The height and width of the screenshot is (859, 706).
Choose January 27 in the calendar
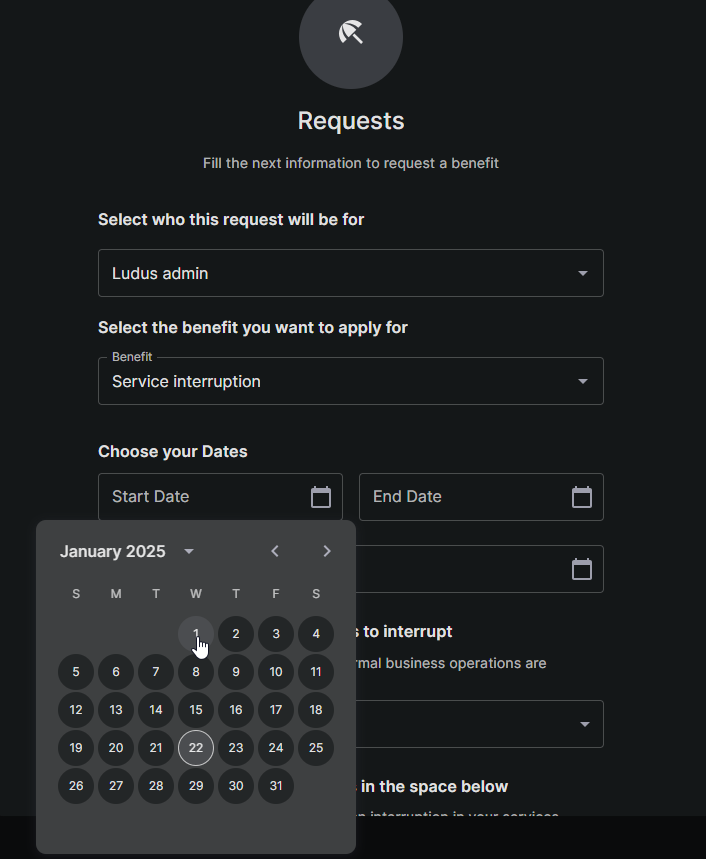pos(116,786)
